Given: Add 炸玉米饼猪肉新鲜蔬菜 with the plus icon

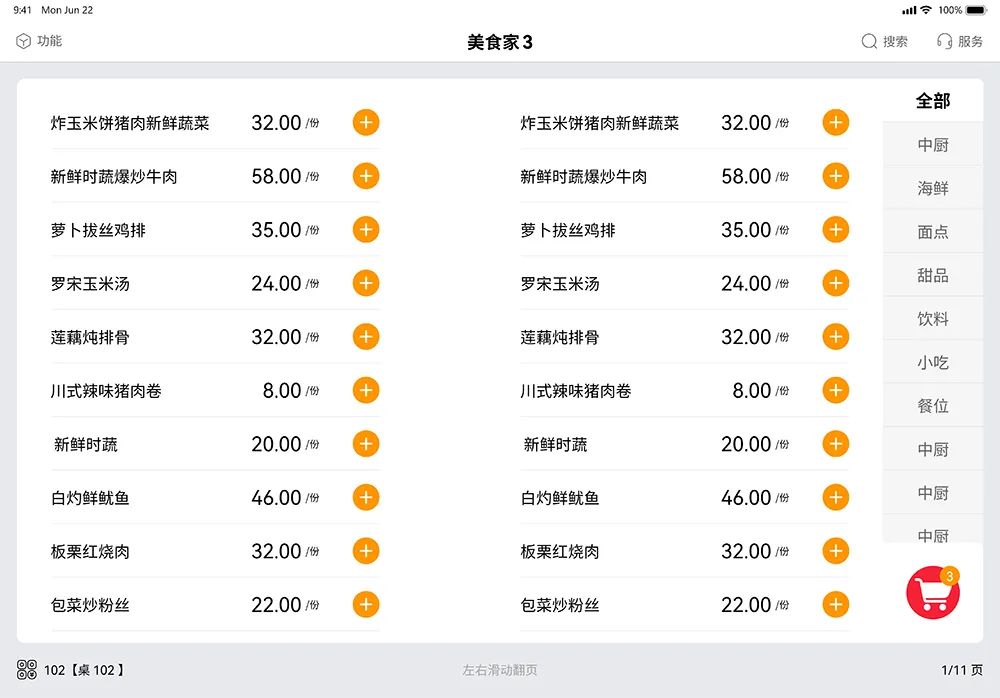Looking at the screenshot, I should coord(366,122).
